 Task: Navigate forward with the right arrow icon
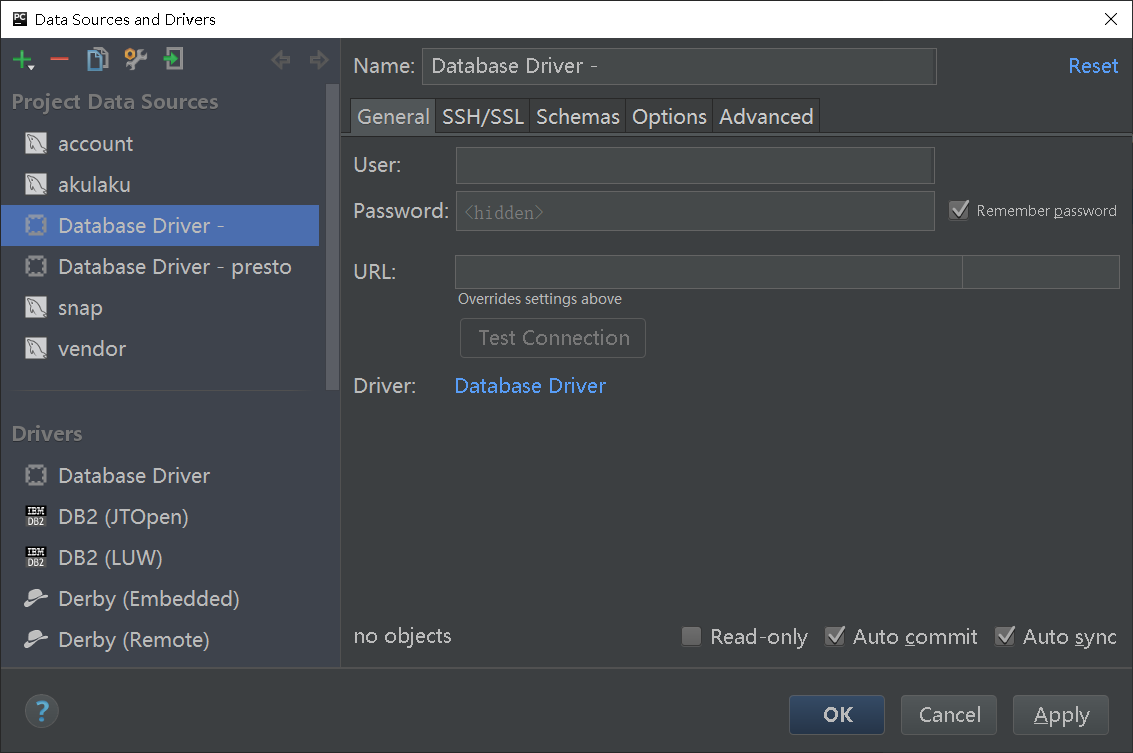click(x=318, y=59)
